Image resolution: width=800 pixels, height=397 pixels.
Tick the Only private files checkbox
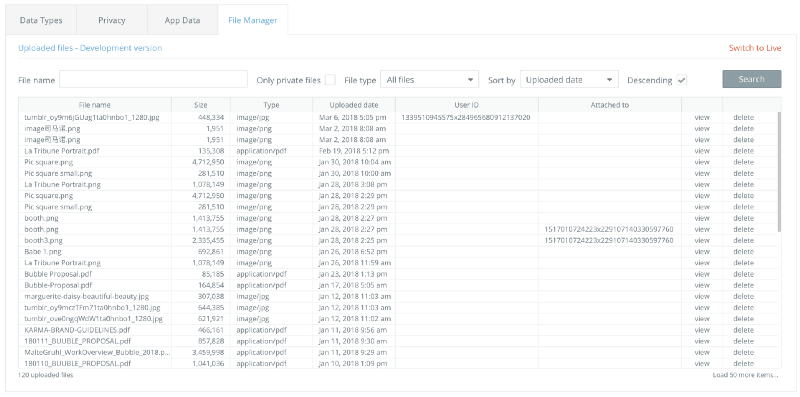[331, 80]
